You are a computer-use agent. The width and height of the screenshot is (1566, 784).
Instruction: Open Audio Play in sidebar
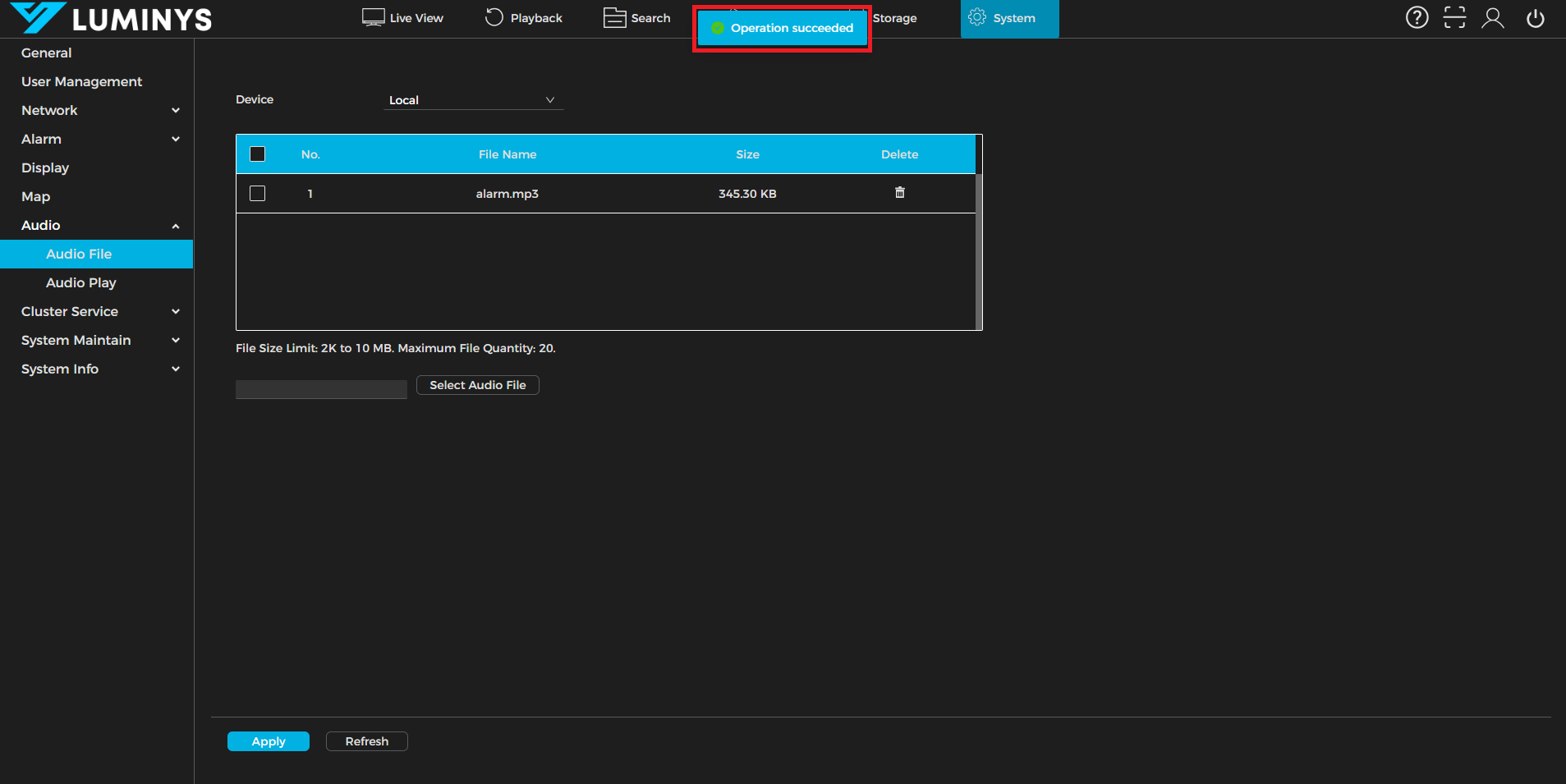(81, 282)
